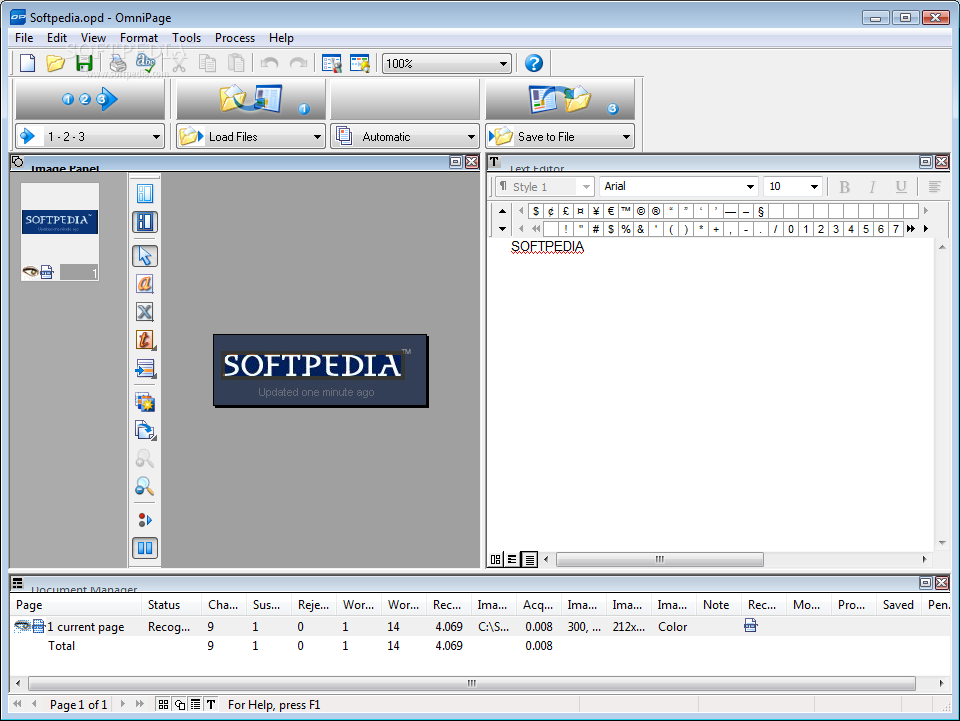Open a file with the folder icon

click(55, 63)
